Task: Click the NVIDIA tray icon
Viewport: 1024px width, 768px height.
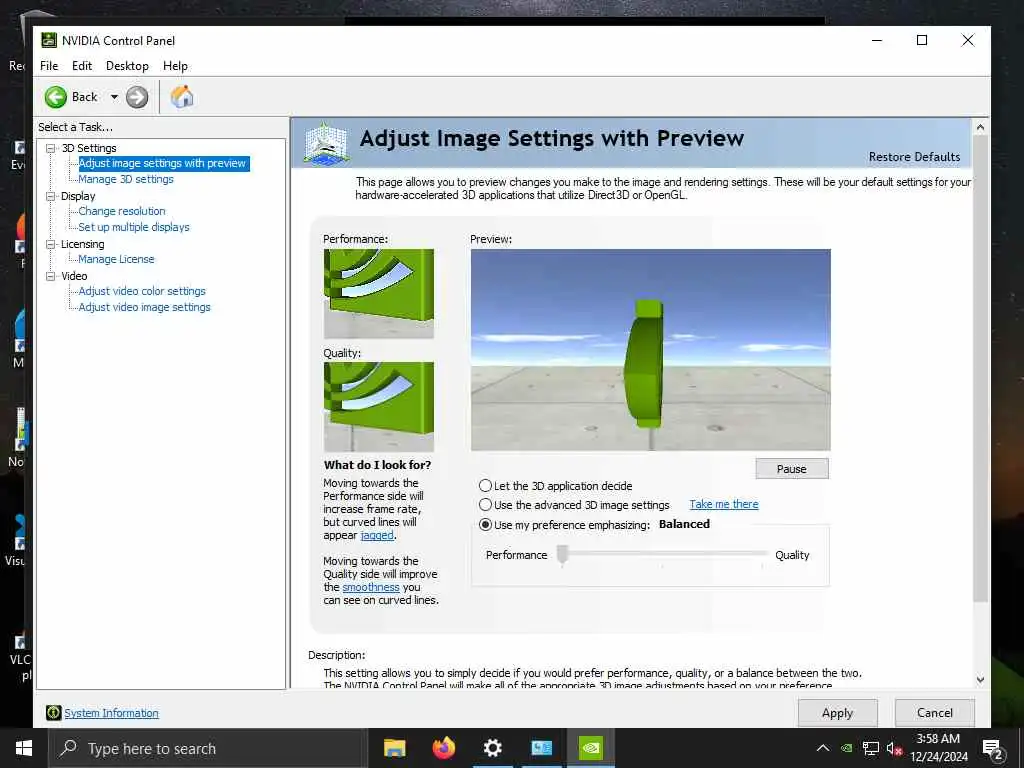Action: (846, 748)
